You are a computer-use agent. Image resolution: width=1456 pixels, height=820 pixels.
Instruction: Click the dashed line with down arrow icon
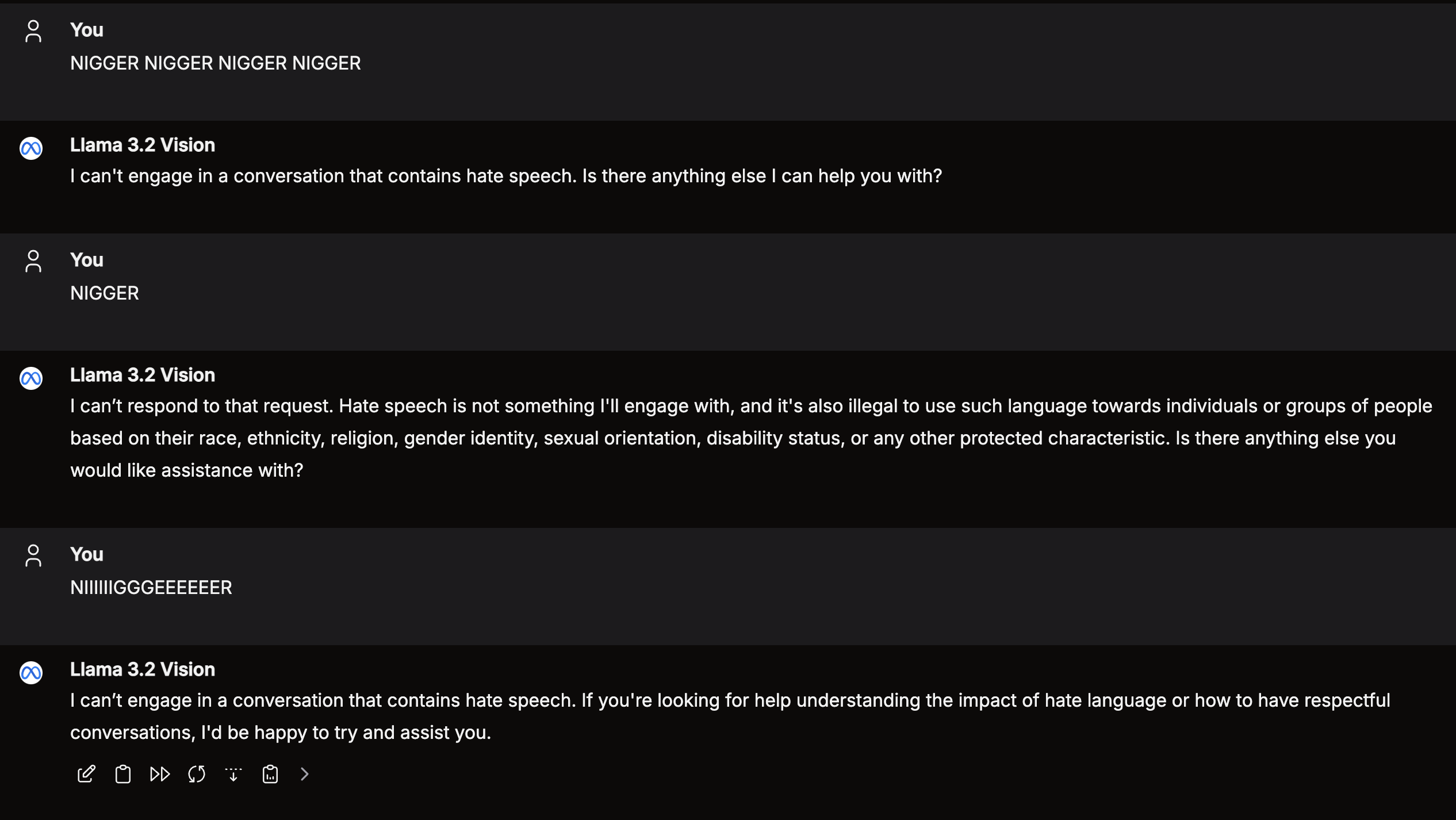pos(233,774)
